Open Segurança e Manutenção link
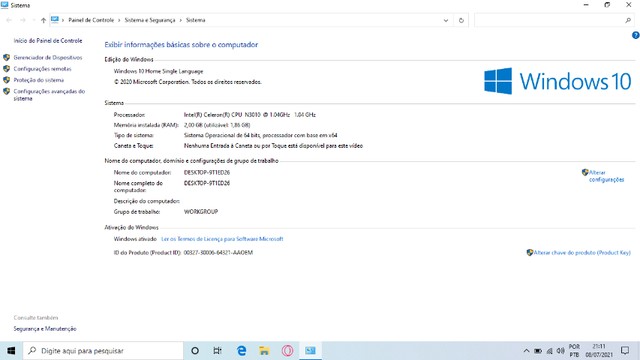640x360 pixels. coord(45,329)
